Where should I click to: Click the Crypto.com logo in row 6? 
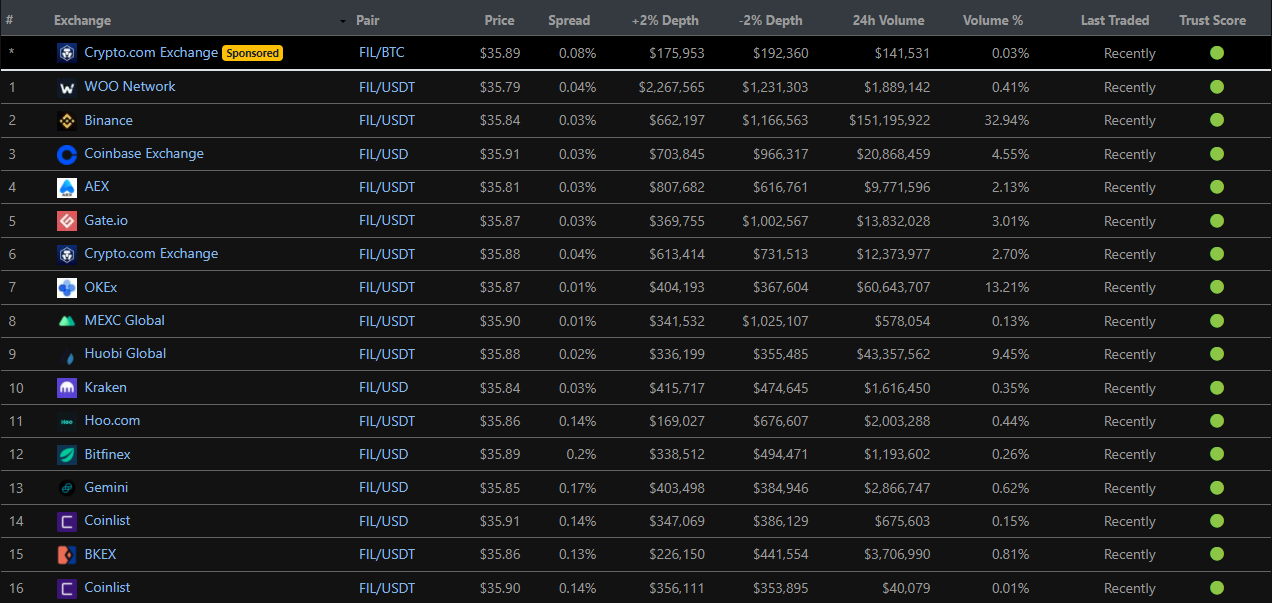pos(67,254)
